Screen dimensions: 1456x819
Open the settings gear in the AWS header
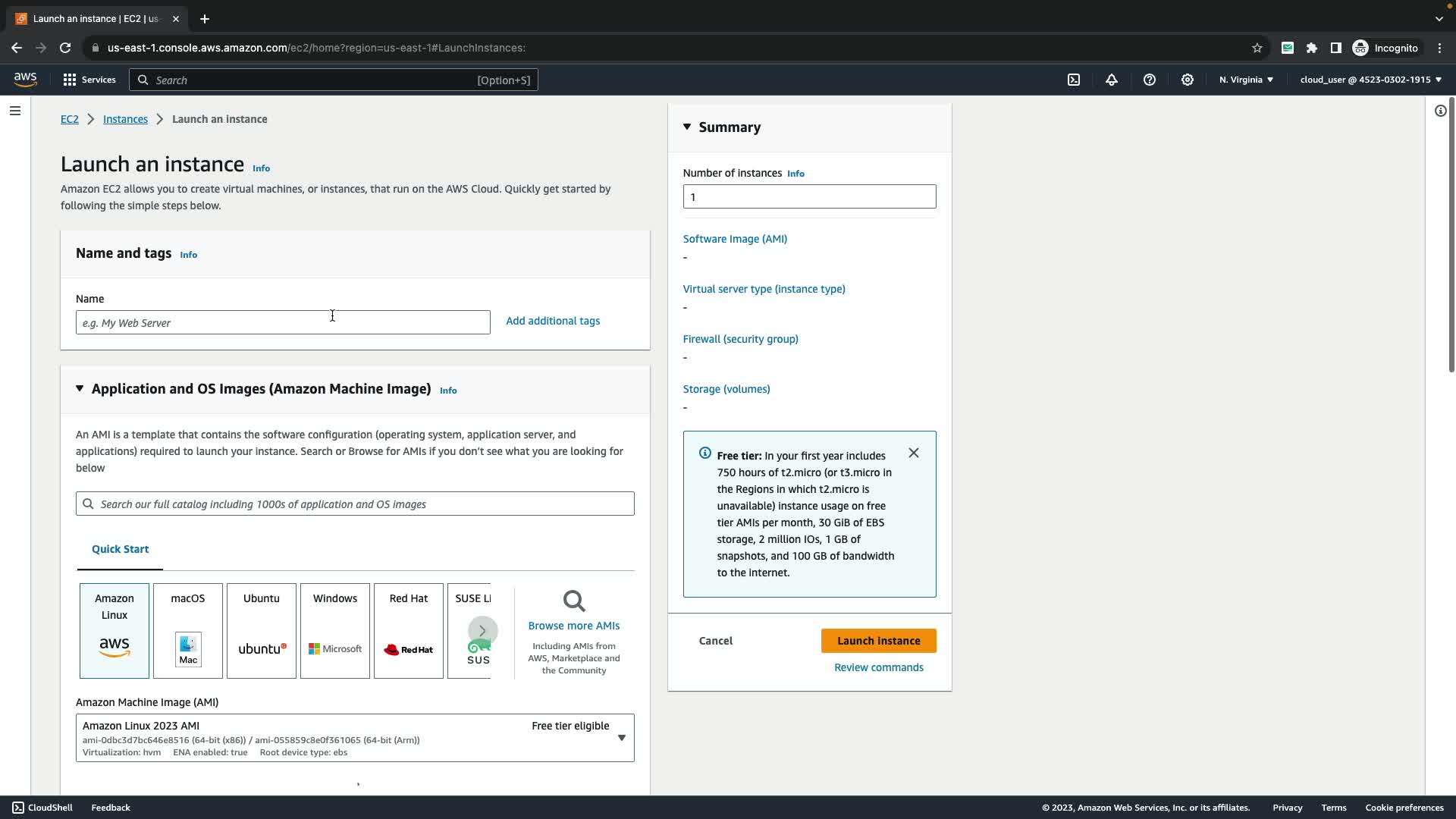pyautogui.click(x=1188, y=80)
